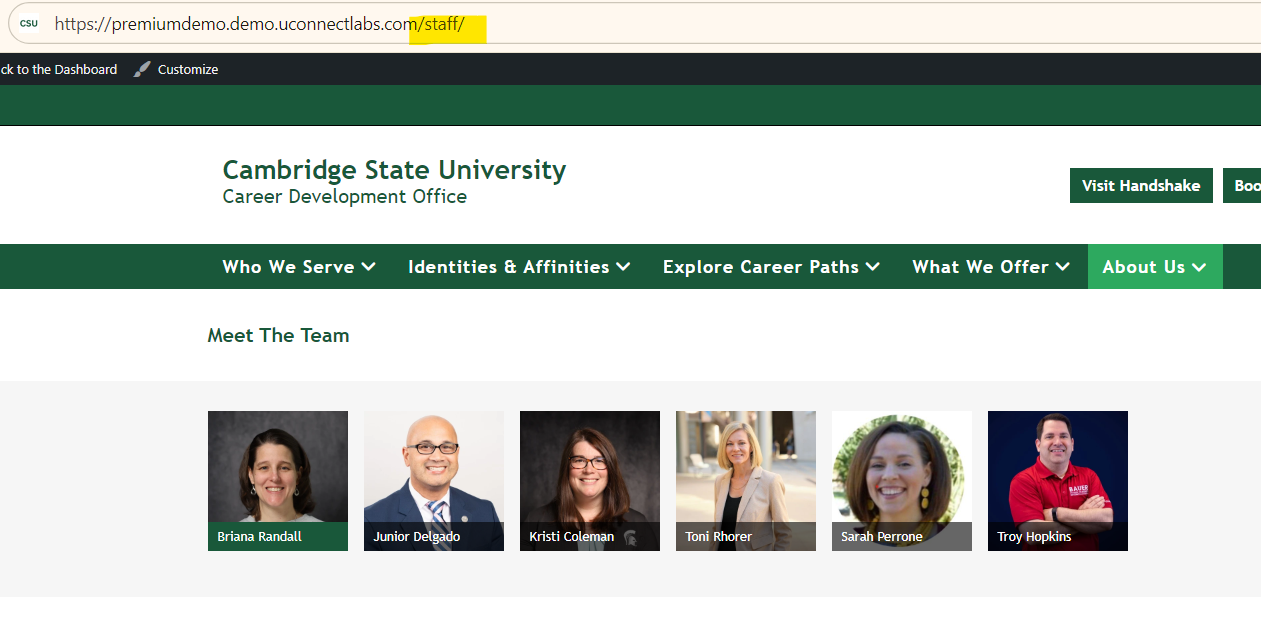Expand the Identities & Affinities dropdown
The height and width of the screenshot is (619, 1261).
tap(518, 267)
